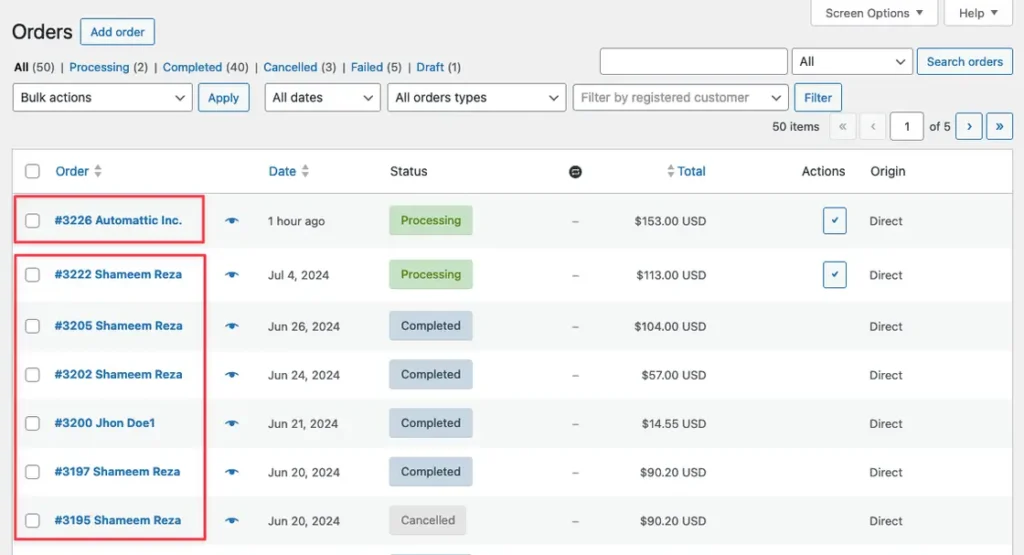Click the order search text field

pos(693,61)
